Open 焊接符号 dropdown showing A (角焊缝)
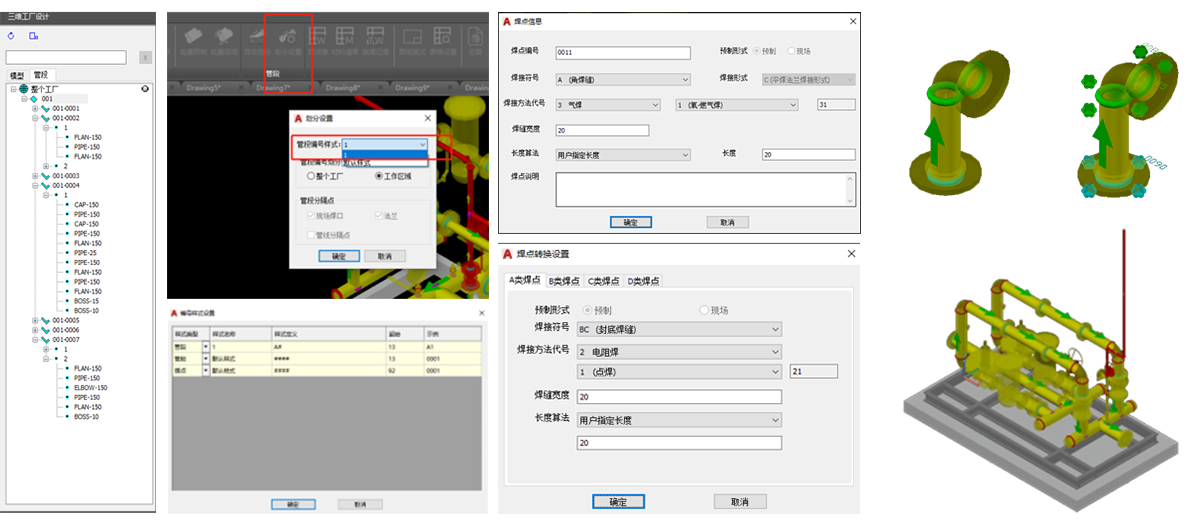Screen dimensions: 1200x528 point(622,80)
